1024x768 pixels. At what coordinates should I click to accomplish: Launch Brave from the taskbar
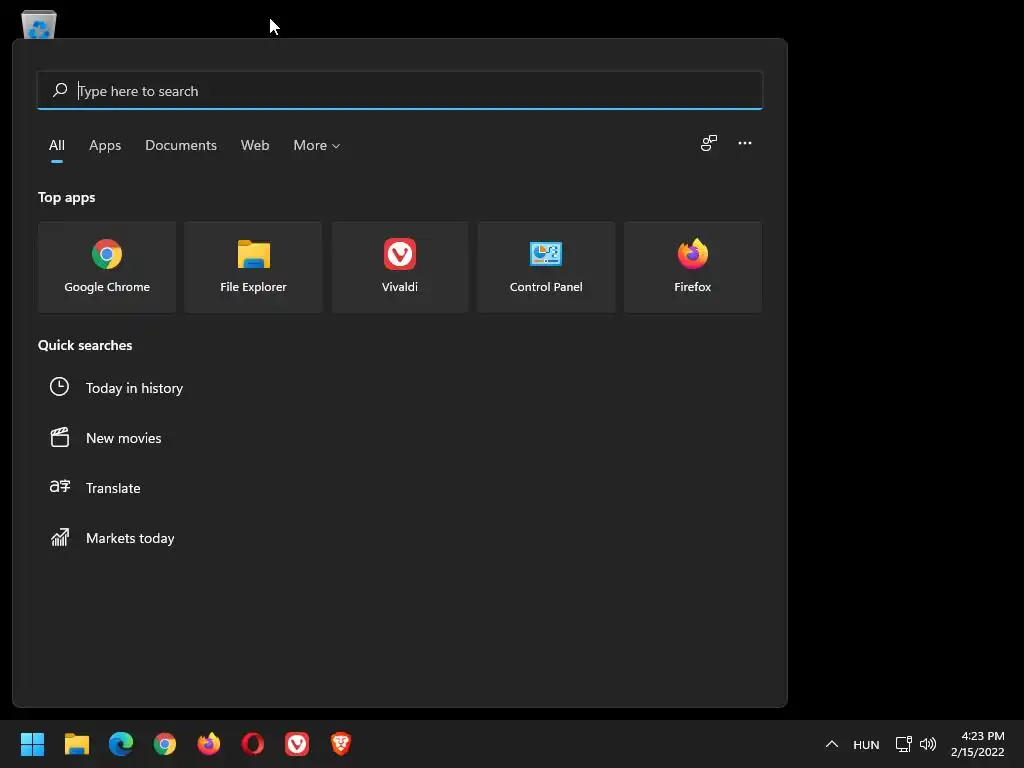tap(341, 744)
